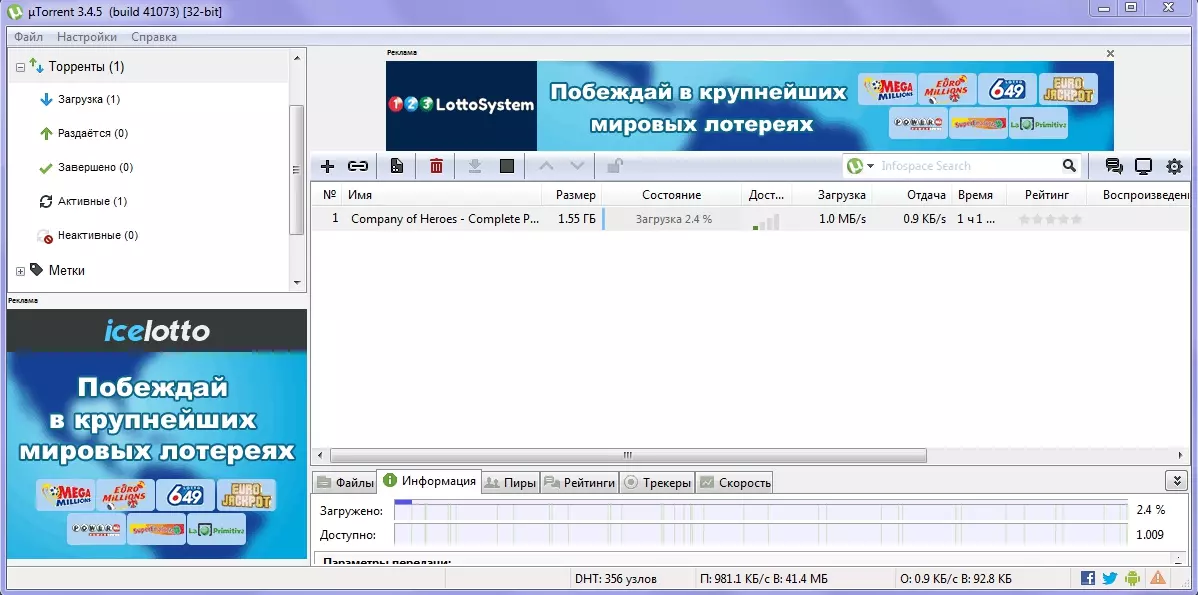Screen dimensions: 1198x595
Task: Click the Start download arrow icon
Action: click(x=474, y=166)
